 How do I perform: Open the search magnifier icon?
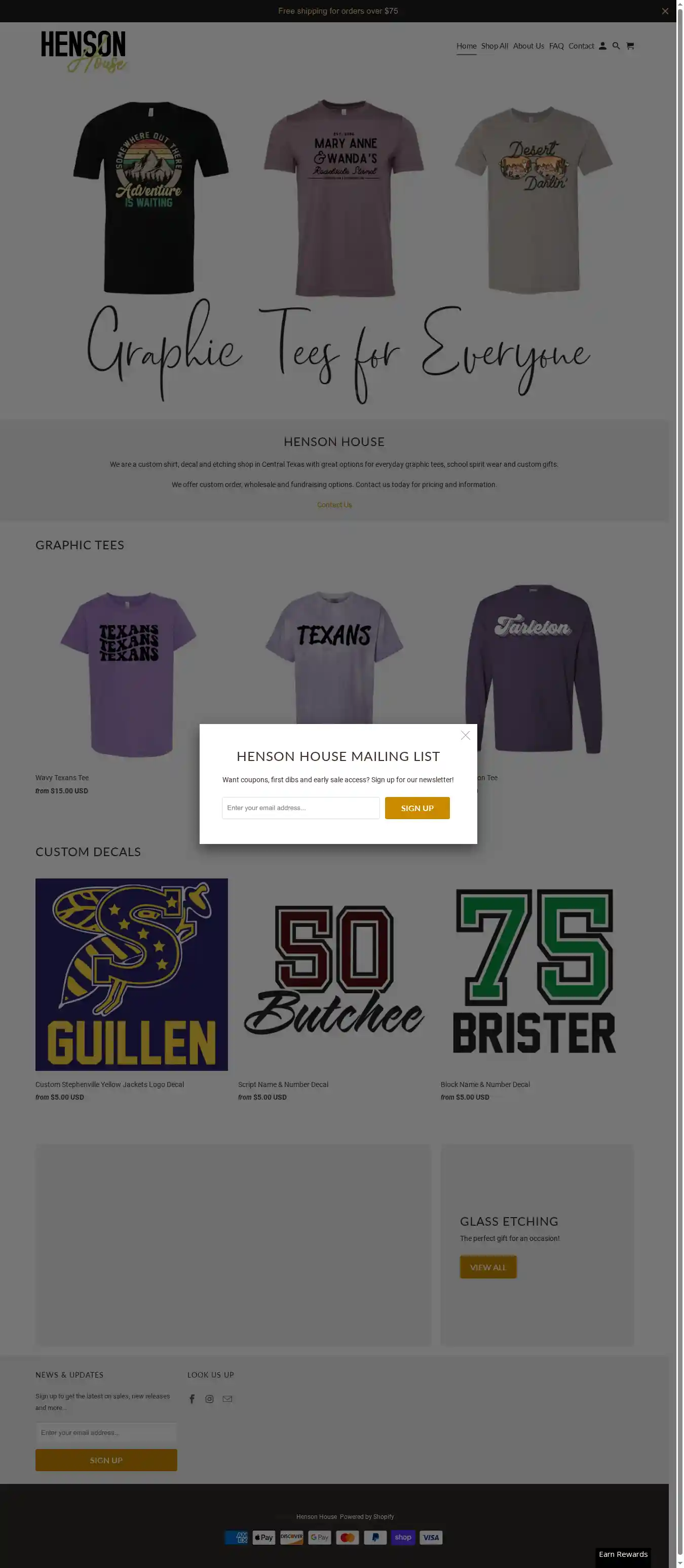pos(616,46)
